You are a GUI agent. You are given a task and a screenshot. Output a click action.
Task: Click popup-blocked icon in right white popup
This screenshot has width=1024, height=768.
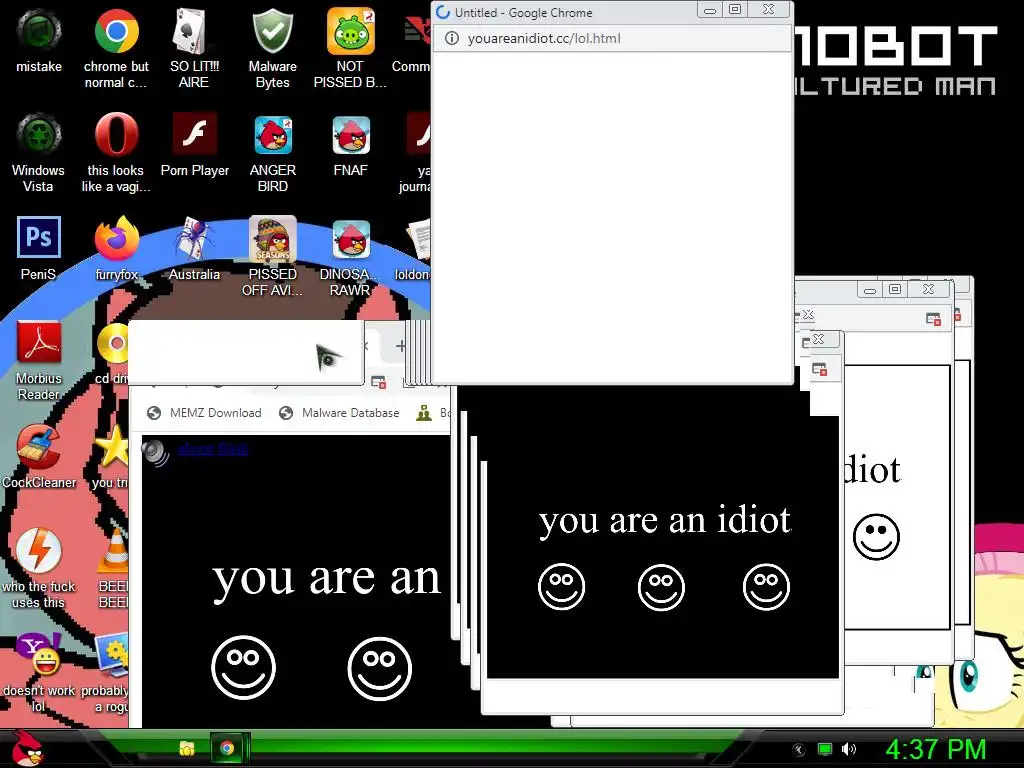[x=934, y=319]
